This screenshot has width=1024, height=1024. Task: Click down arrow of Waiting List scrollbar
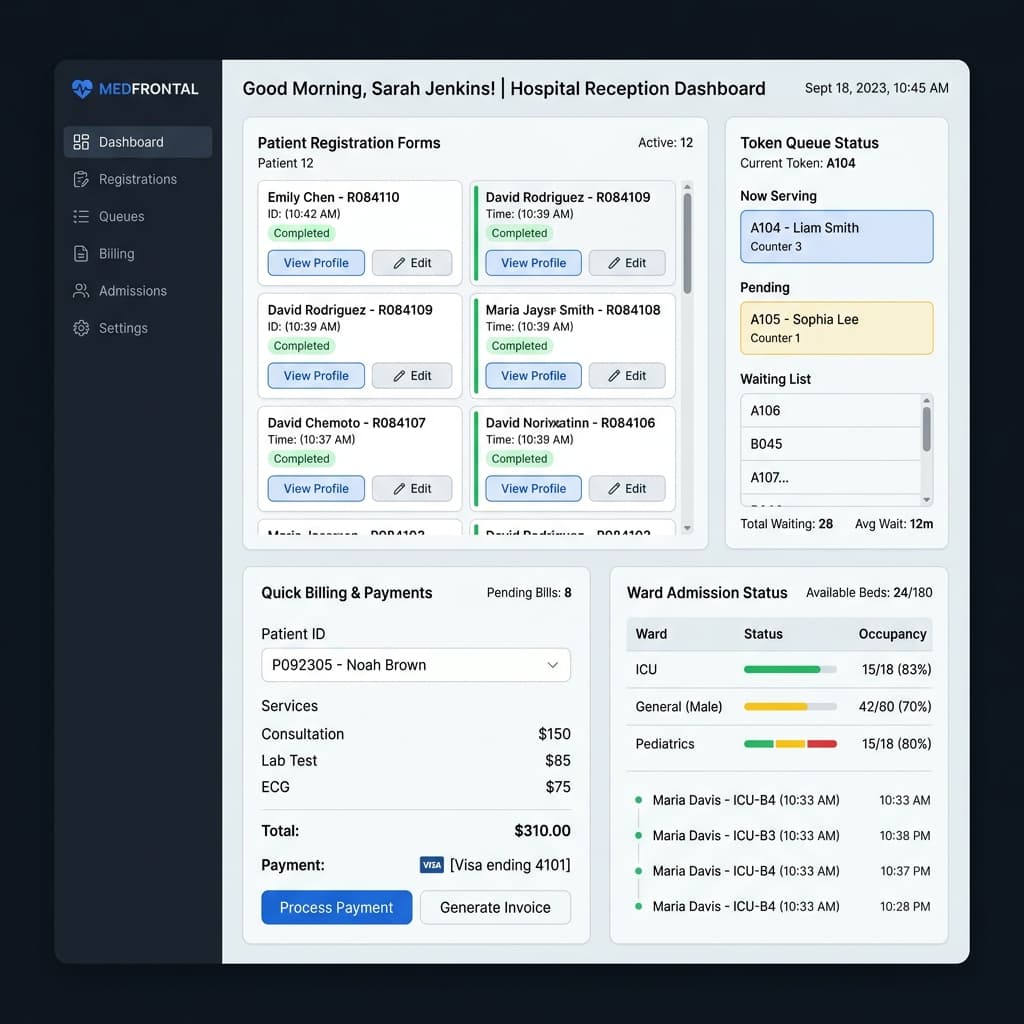[926, 500]
